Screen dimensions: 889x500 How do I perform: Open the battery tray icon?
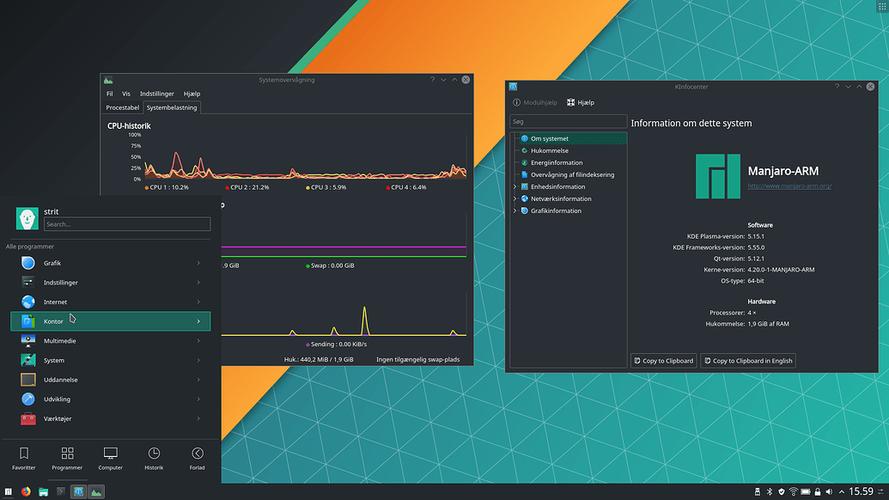click(x=805, y=491)
